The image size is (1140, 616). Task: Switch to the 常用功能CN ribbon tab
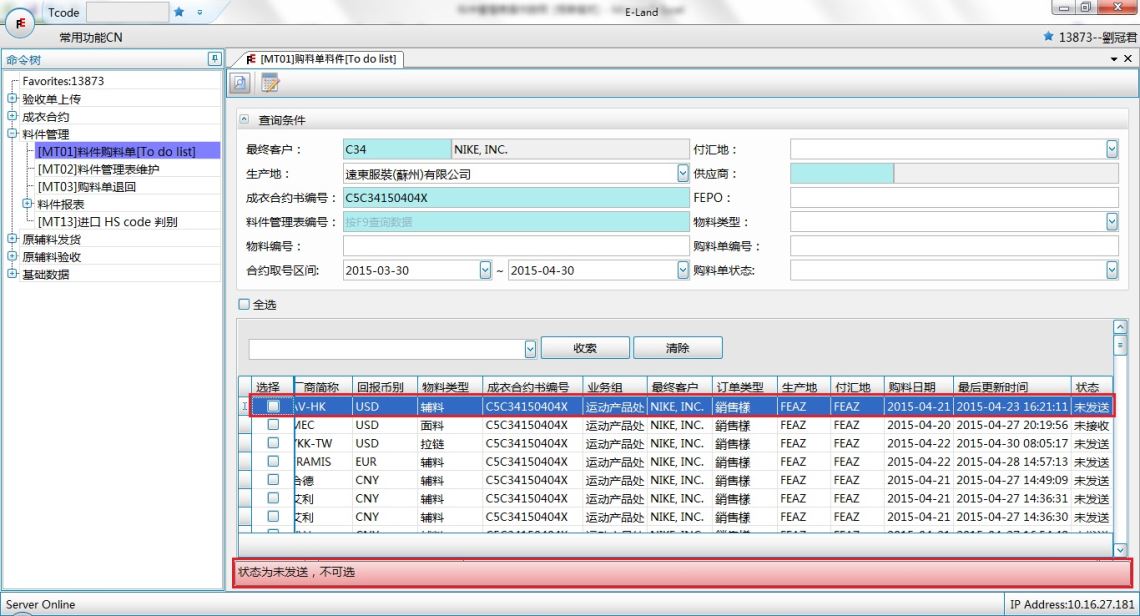(90, 37)
